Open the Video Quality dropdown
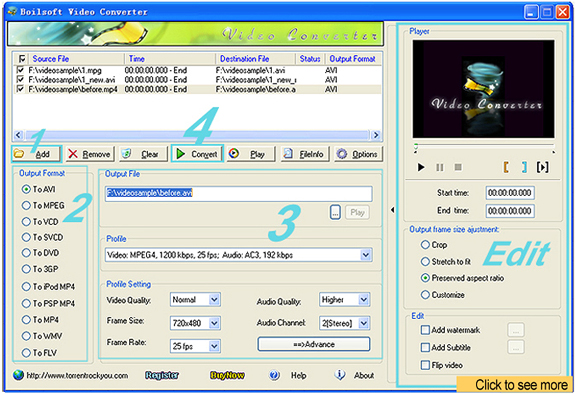 [214, 300]
